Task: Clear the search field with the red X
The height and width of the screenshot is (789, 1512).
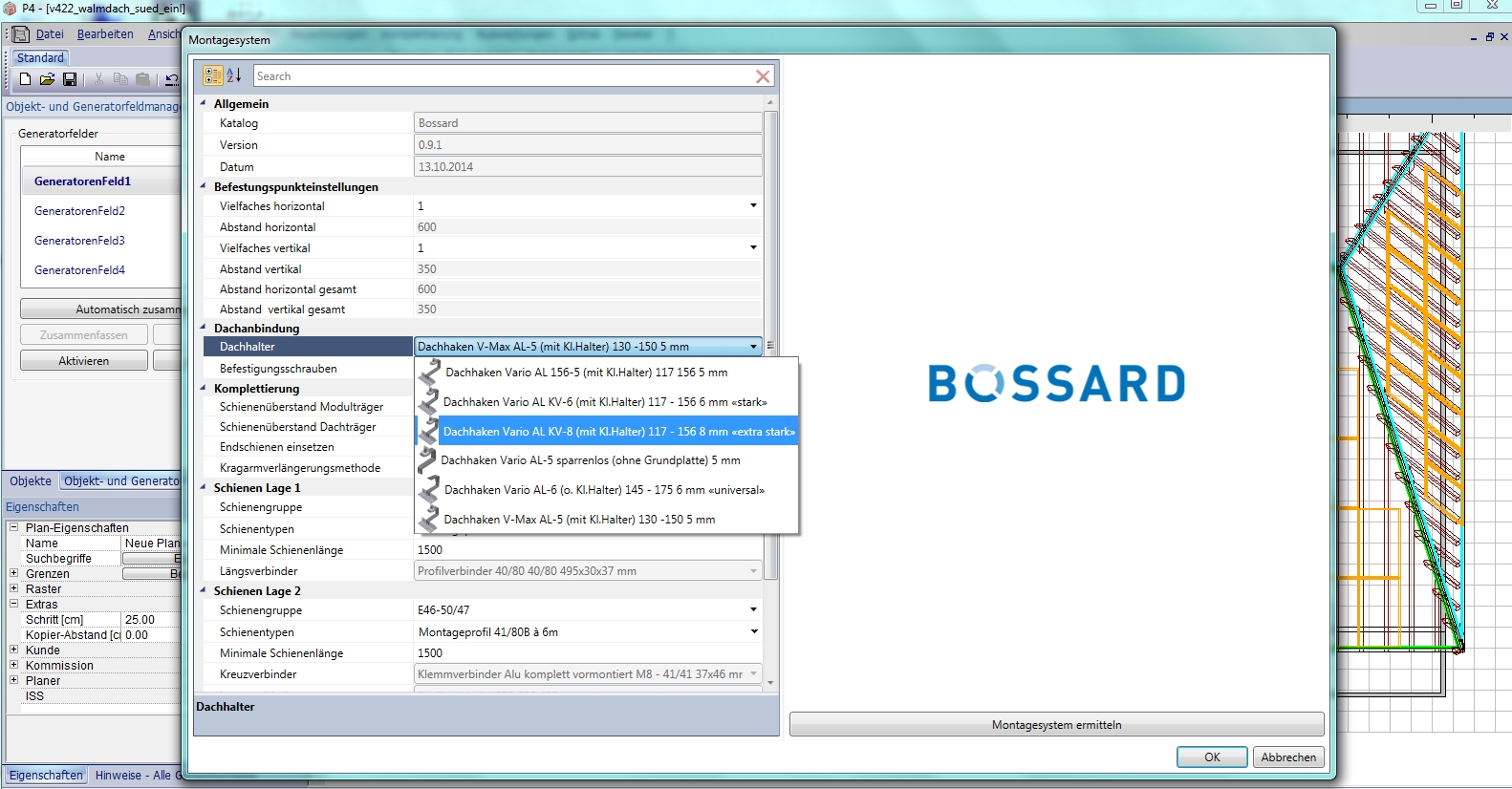Action: pyautogui.click(x=763, y=76)
